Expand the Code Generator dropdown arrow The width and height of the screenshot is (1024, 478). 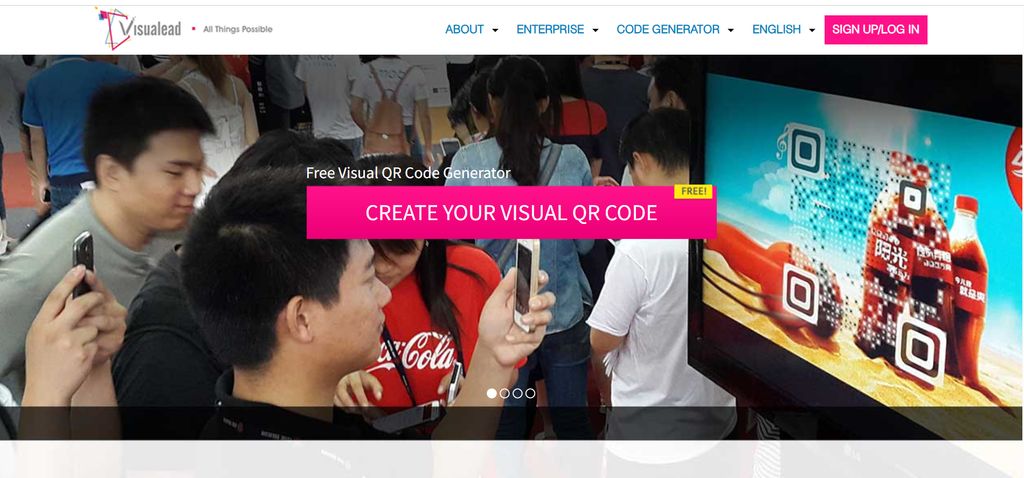[x=730, y=30]
